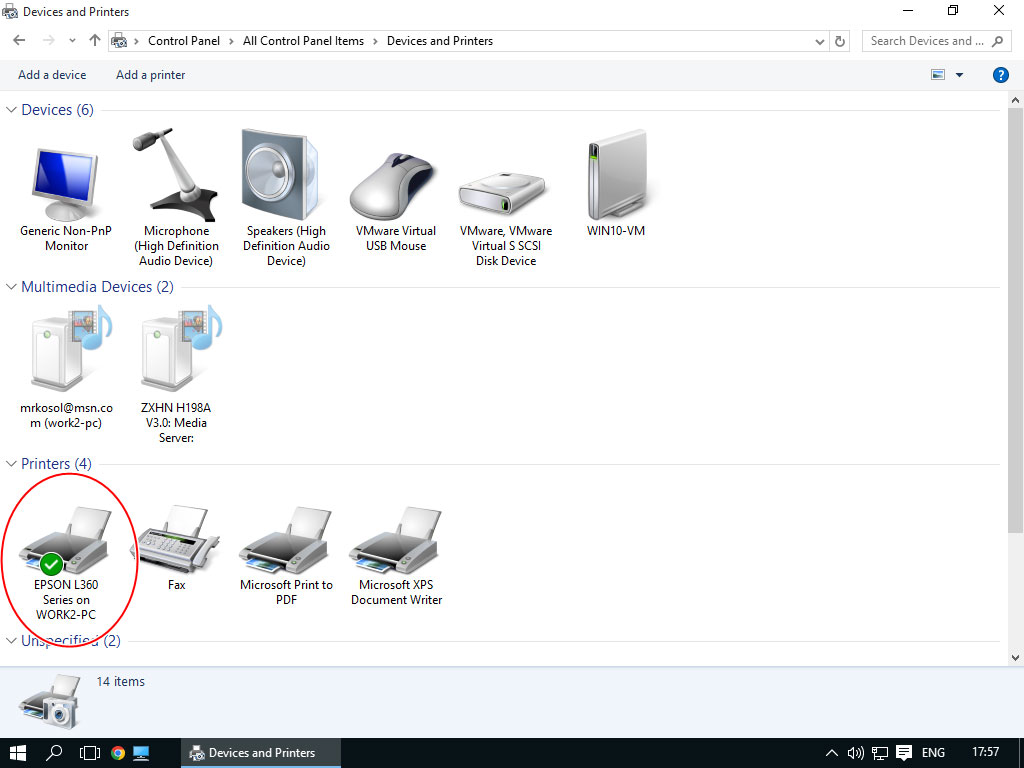Select Microsoft XPS Document Writer icon
This screenshot has height=768, width=1024.
tap(396, 545)
